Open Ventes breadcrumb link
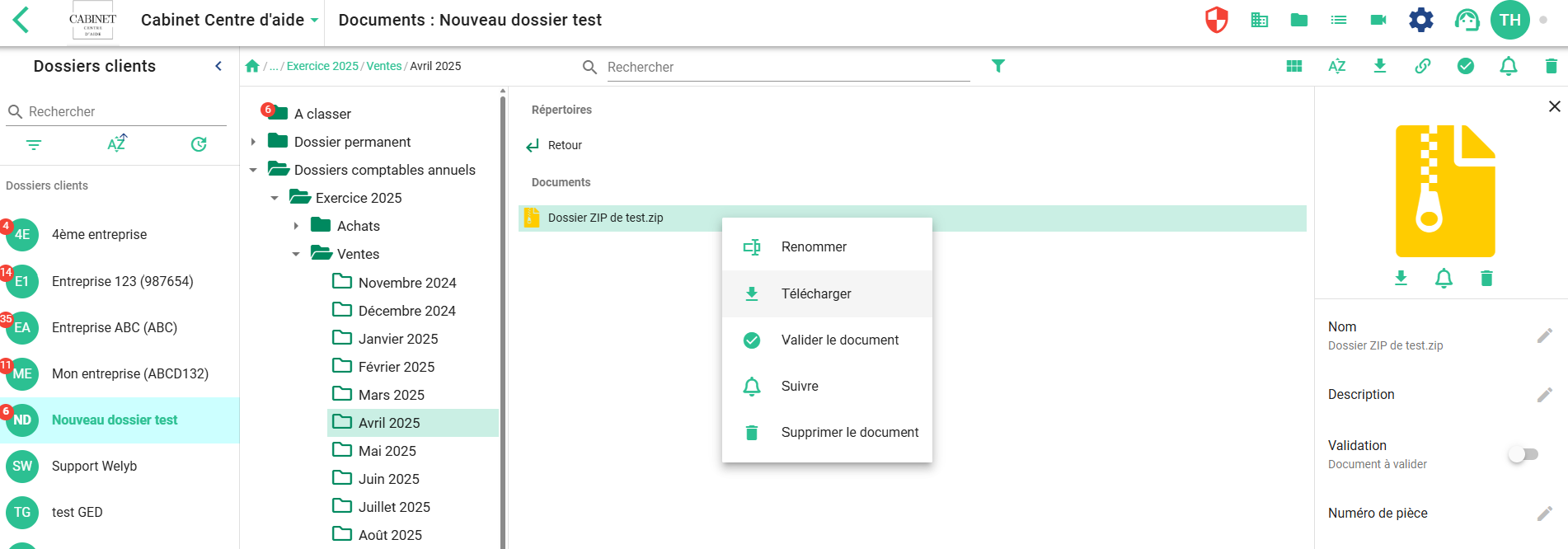 pos(384,66)
